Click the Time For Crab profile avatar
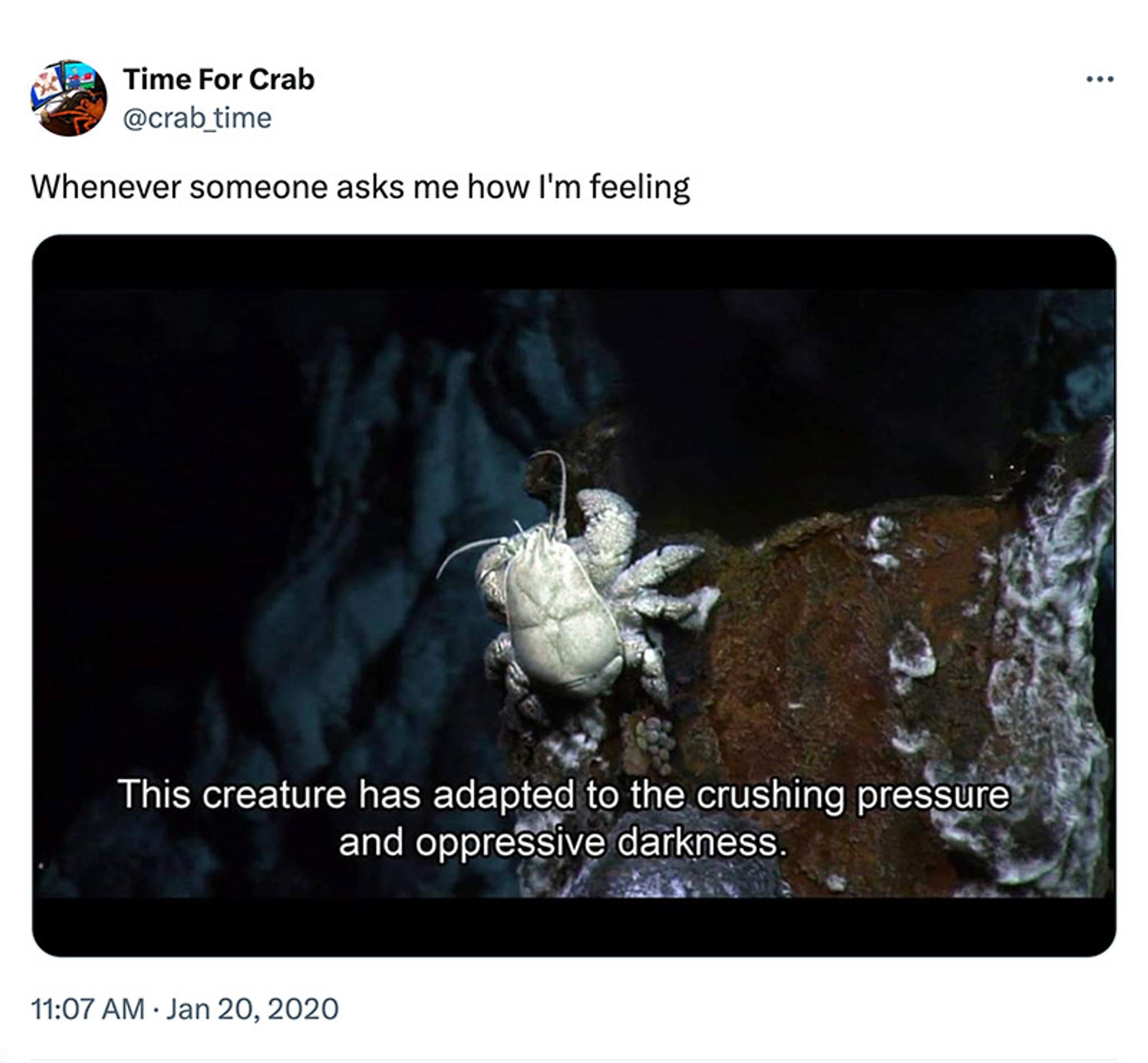Viewport: 1148px width, 1063px height. coord(68,99)
